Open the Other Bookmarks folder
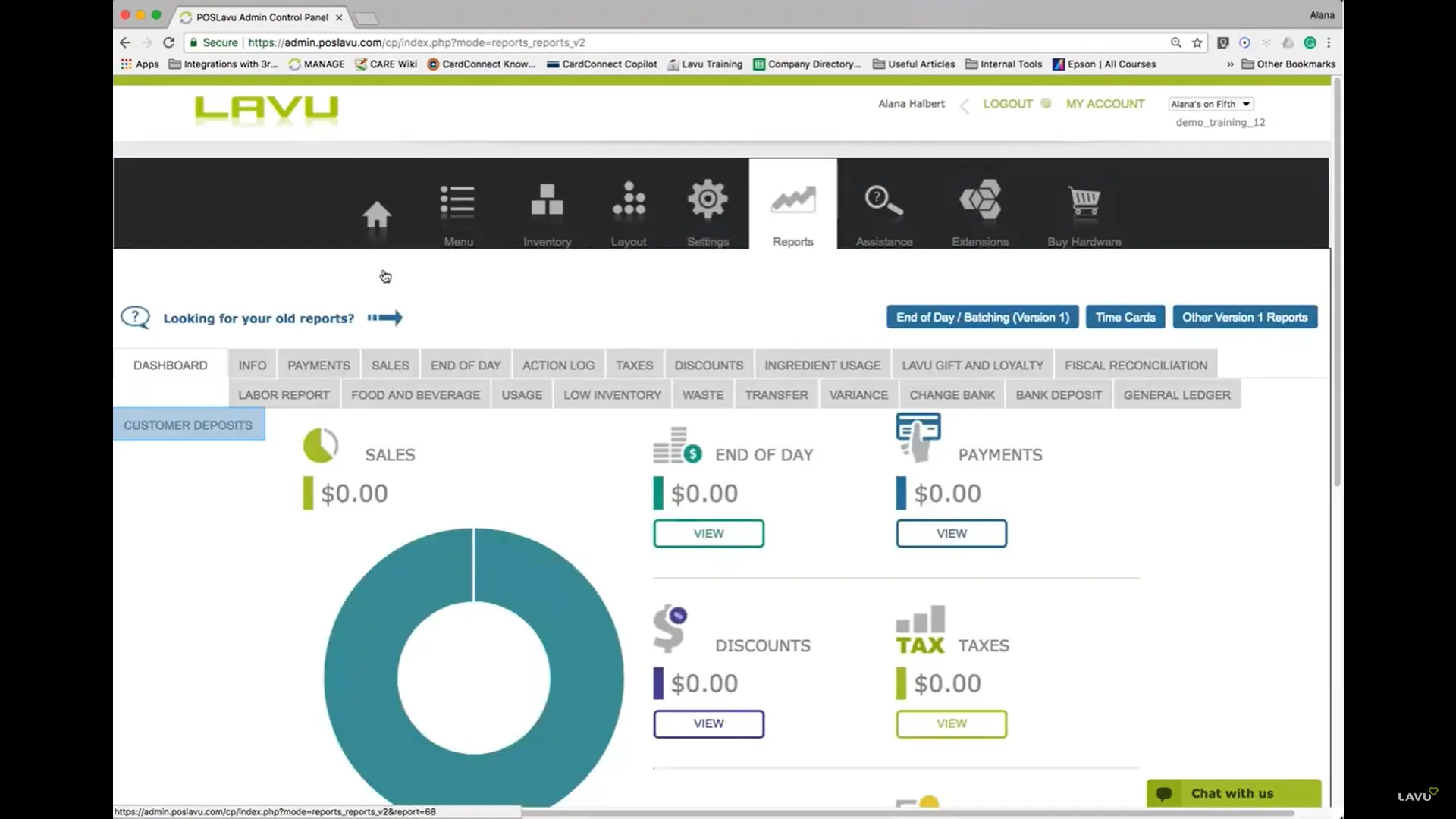 [1288, 64]
